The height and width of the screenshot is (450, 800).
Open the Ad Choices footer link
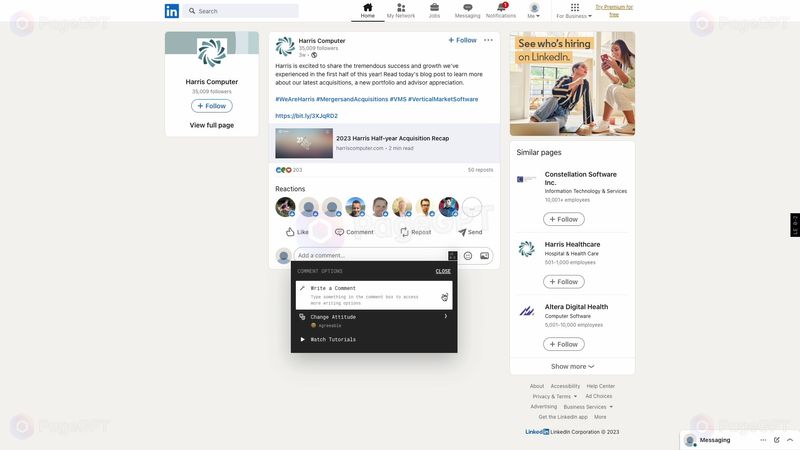coord(598,396)
